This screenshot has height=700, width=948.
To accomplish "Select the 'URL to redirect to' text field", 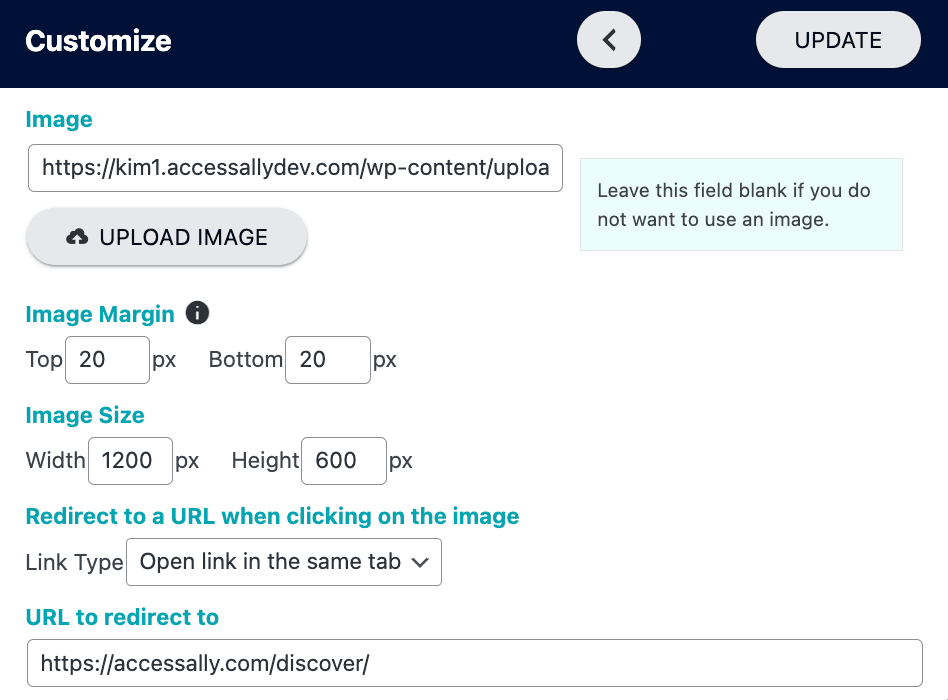I will click(x=475, y=663).
